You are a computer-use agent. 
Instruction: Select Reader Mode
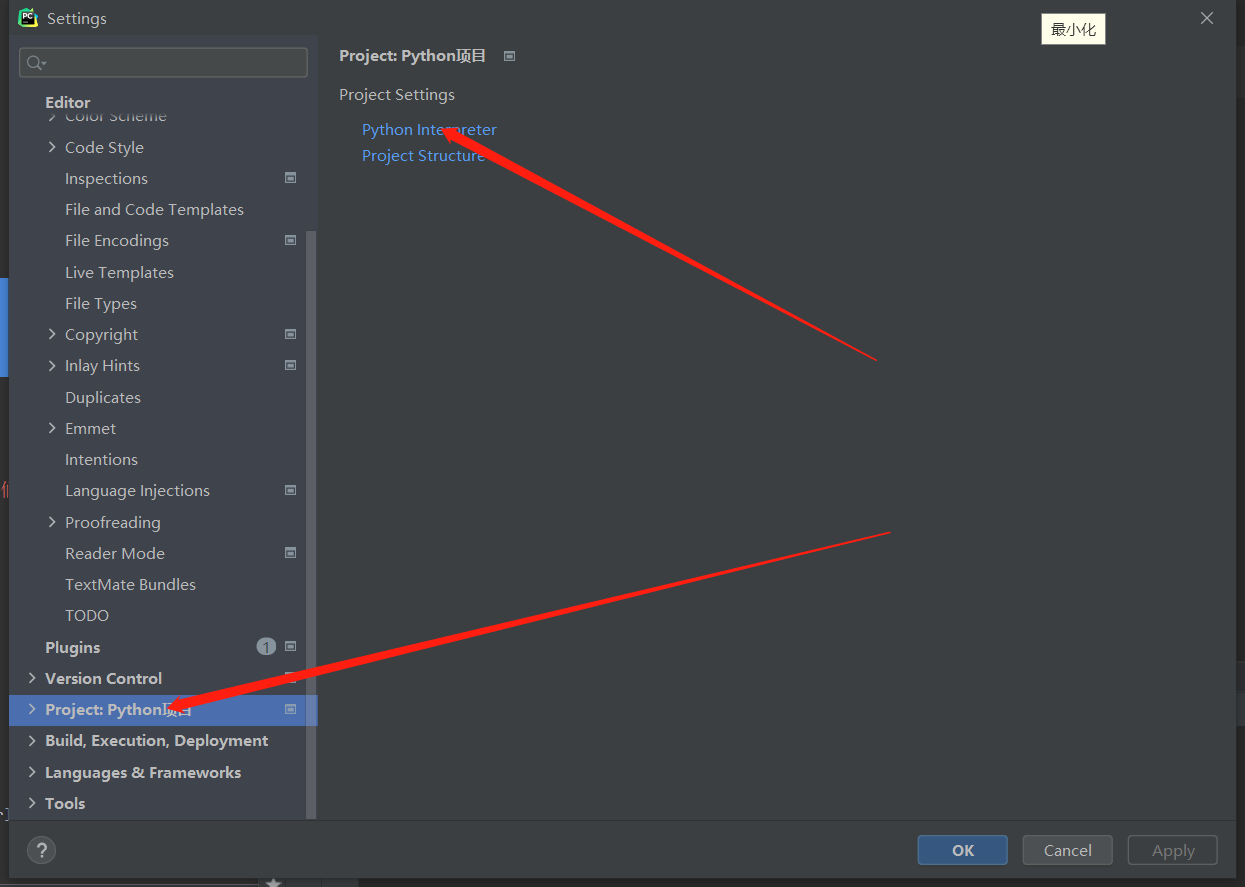click(x=115, y=553)
